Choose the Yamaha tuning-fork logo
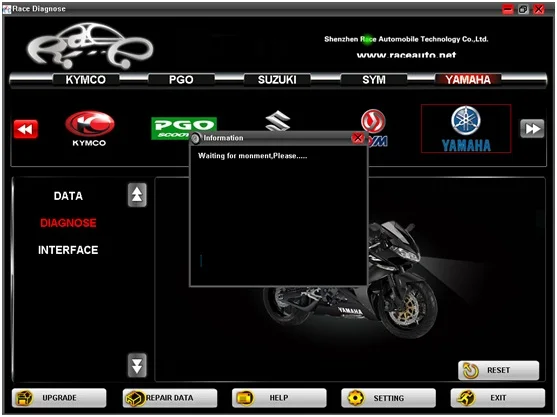 click(x=466, y=129)
